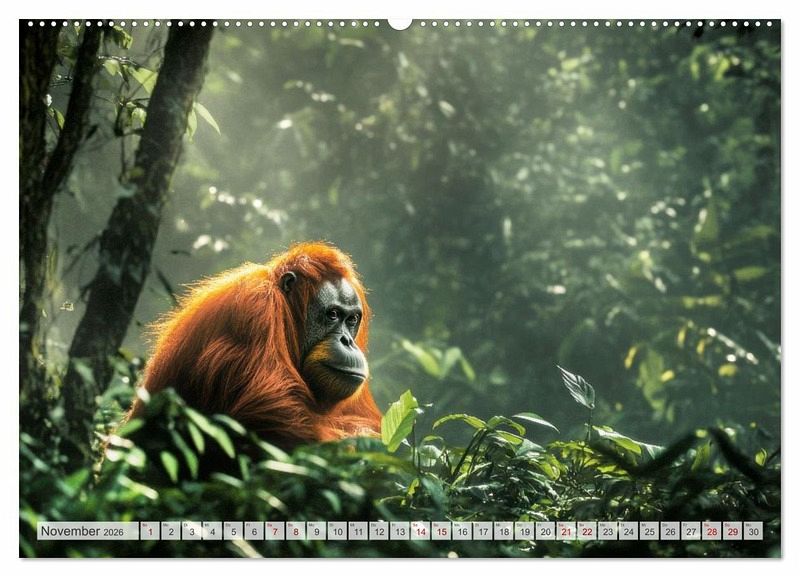
Task: Choose day 13 in the calendar strip
Action: (x=400, y=531)
